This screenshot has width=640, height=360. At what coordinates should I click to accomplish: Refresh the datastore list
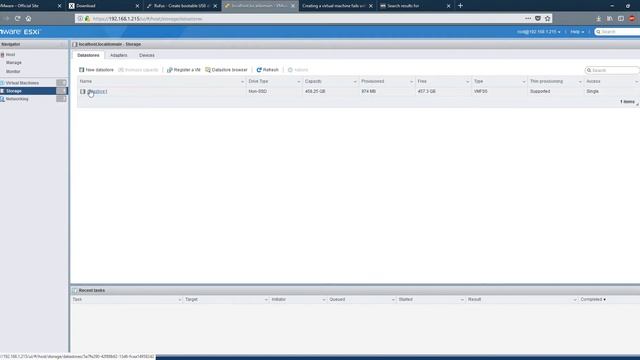tap(267, 70)
